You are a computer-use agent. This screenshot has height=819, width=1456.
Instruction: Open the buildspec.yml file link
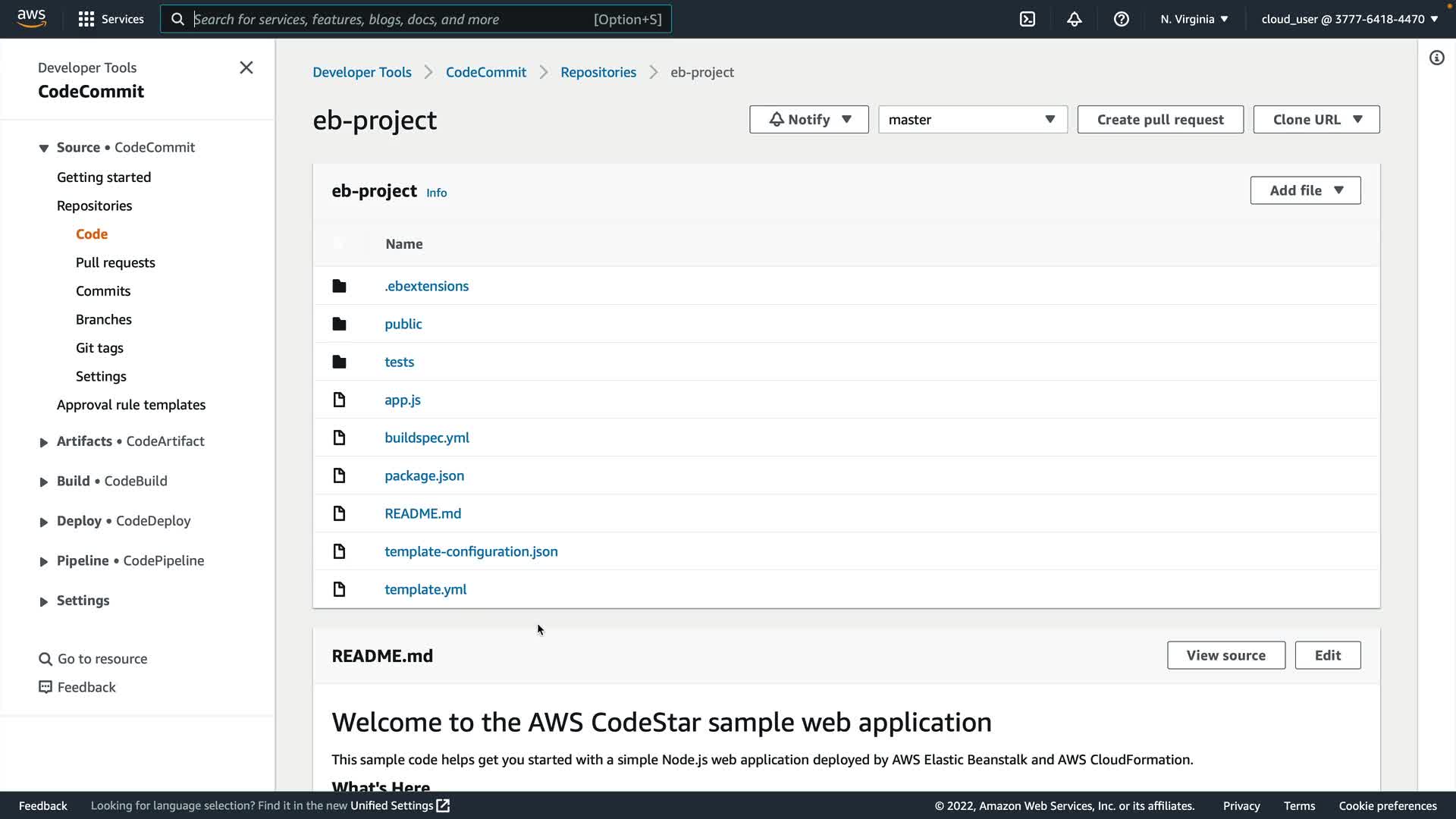pyautogui.click(x=427, y=438)
